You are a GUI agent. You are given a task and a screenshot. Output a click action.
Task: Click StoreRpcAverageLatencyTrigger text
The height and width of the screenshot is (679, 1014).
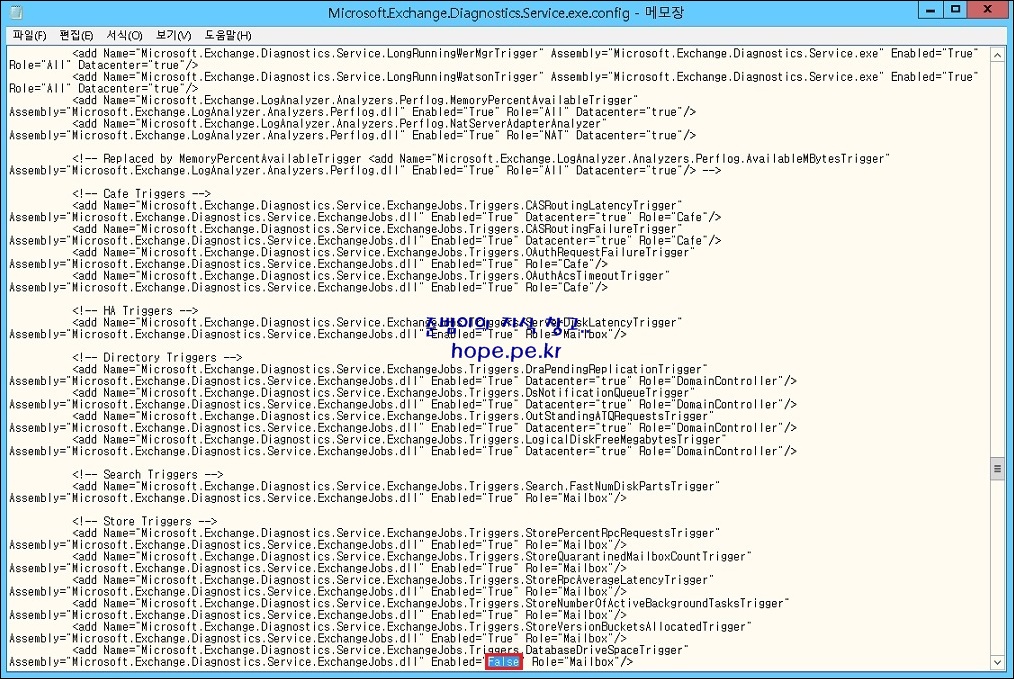pos(617,579)
